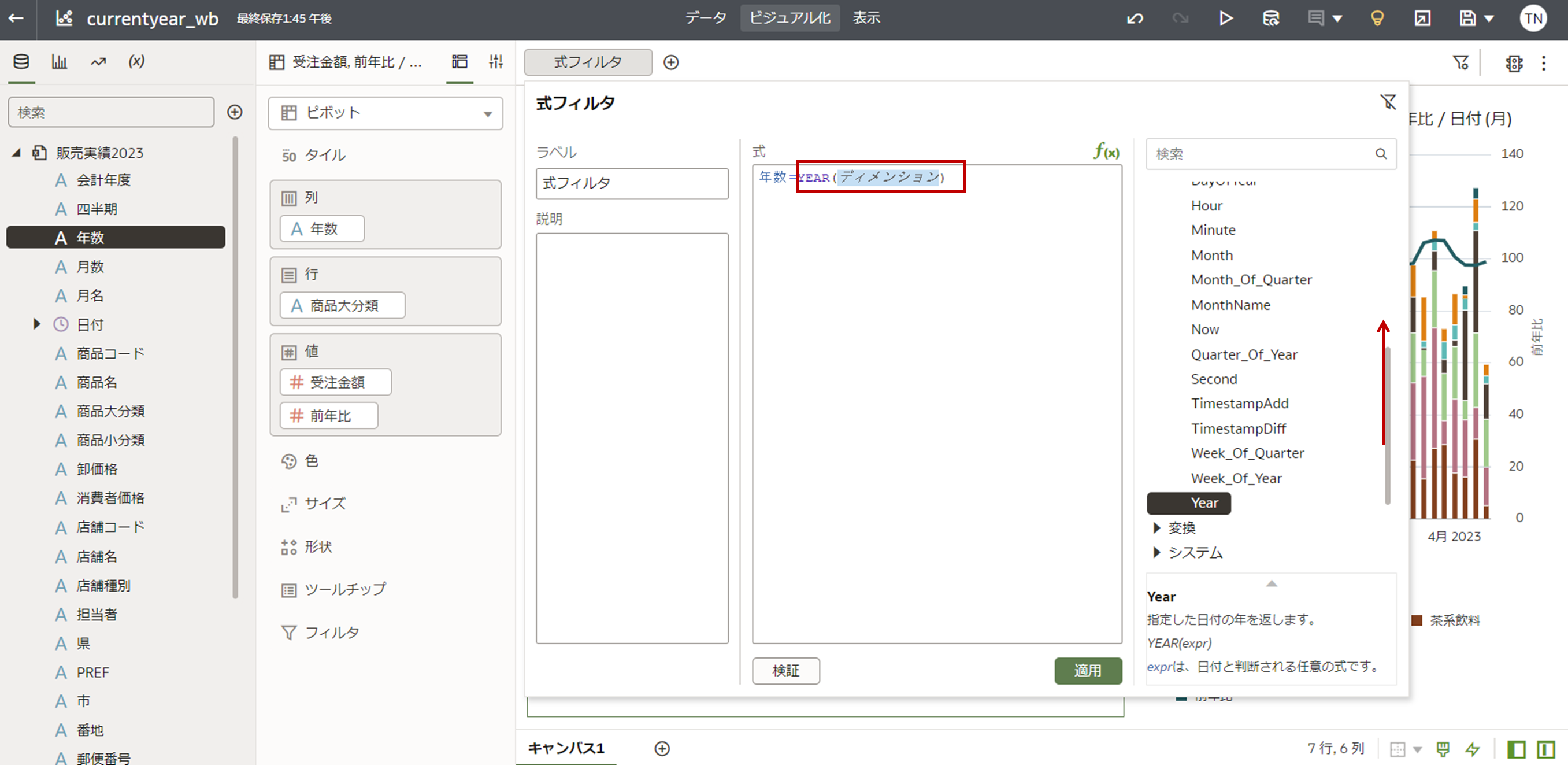Expand the 日付 date tree node
The width and height of the screenshot is (1568, 765).
point(36,324)
